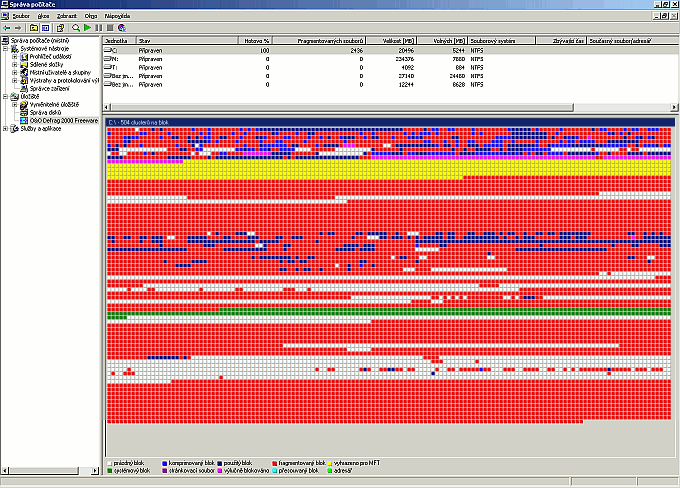Image resolution: width=680 pixels, height=488 pixels.
Task: Click the green Start defragmentation play icon
Action: [x=87, y=28]
